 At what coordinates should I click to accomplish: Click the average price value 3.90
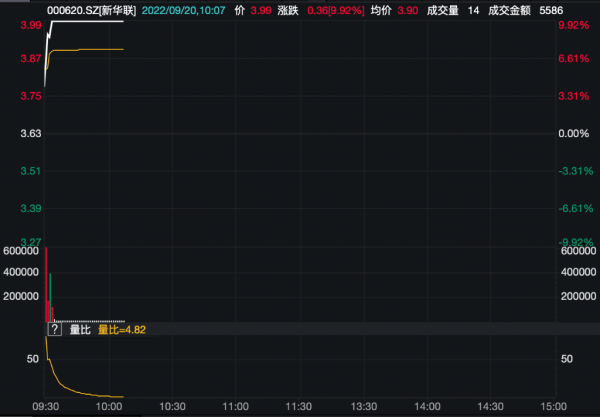coord(408,10)
